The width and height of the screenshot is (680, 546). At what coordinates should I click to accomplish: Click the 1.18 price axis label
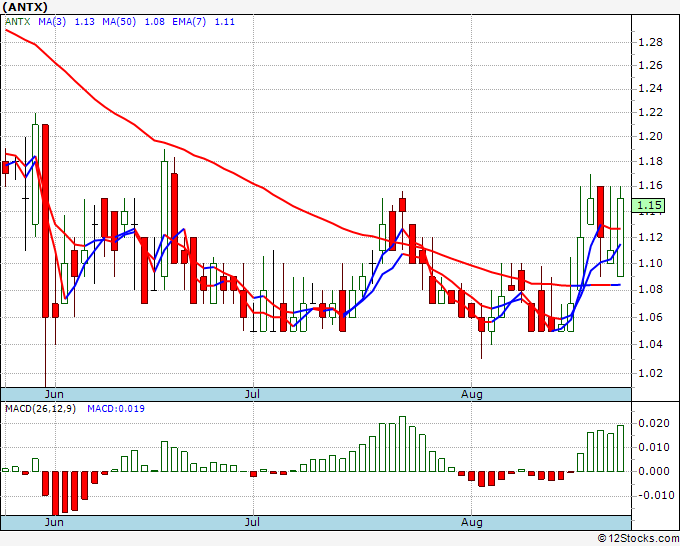coord(651,161)
